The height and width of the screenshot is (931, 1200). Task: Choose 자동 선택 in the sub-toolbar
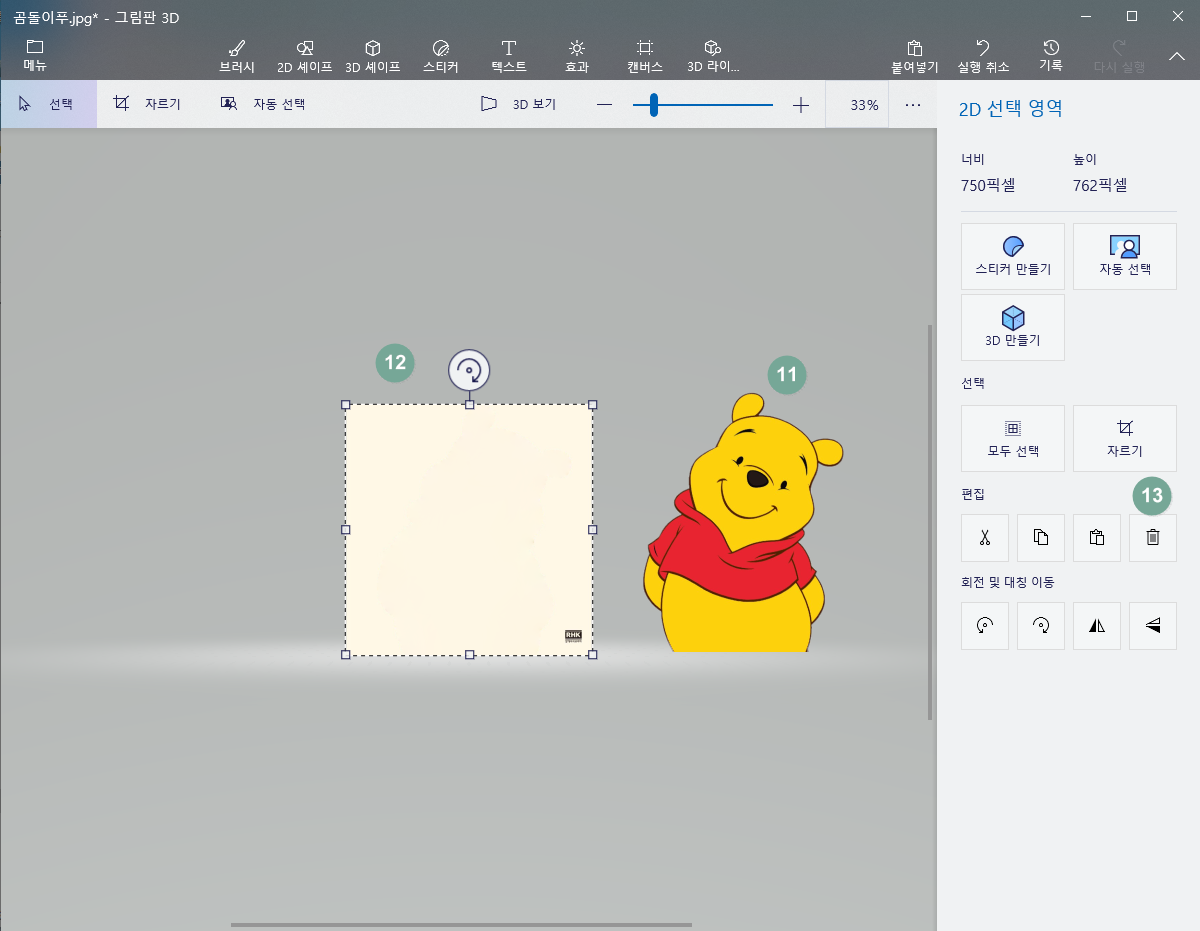click(x=263, y=104)
